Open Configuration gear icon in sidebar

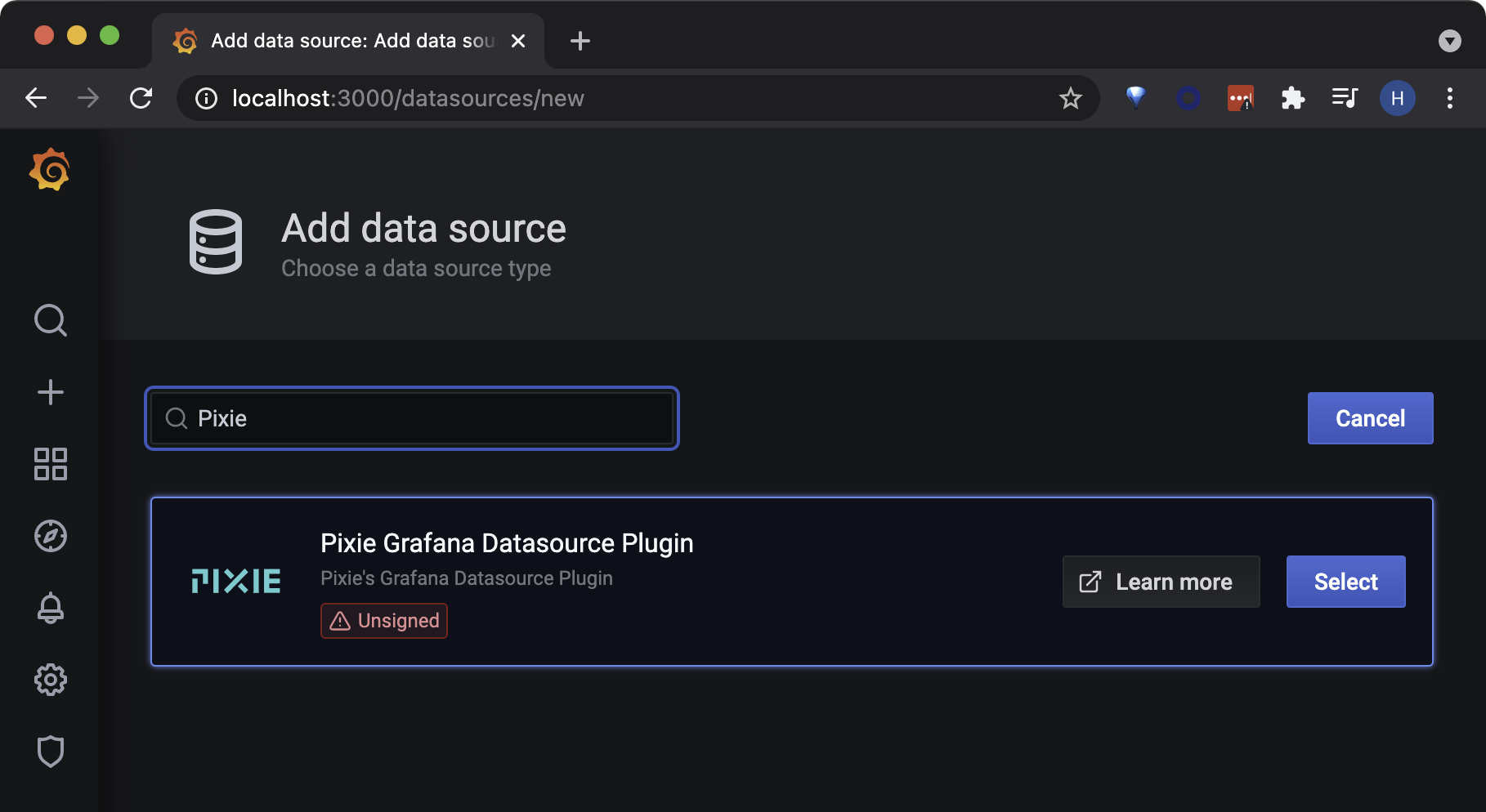click(50, 680)
